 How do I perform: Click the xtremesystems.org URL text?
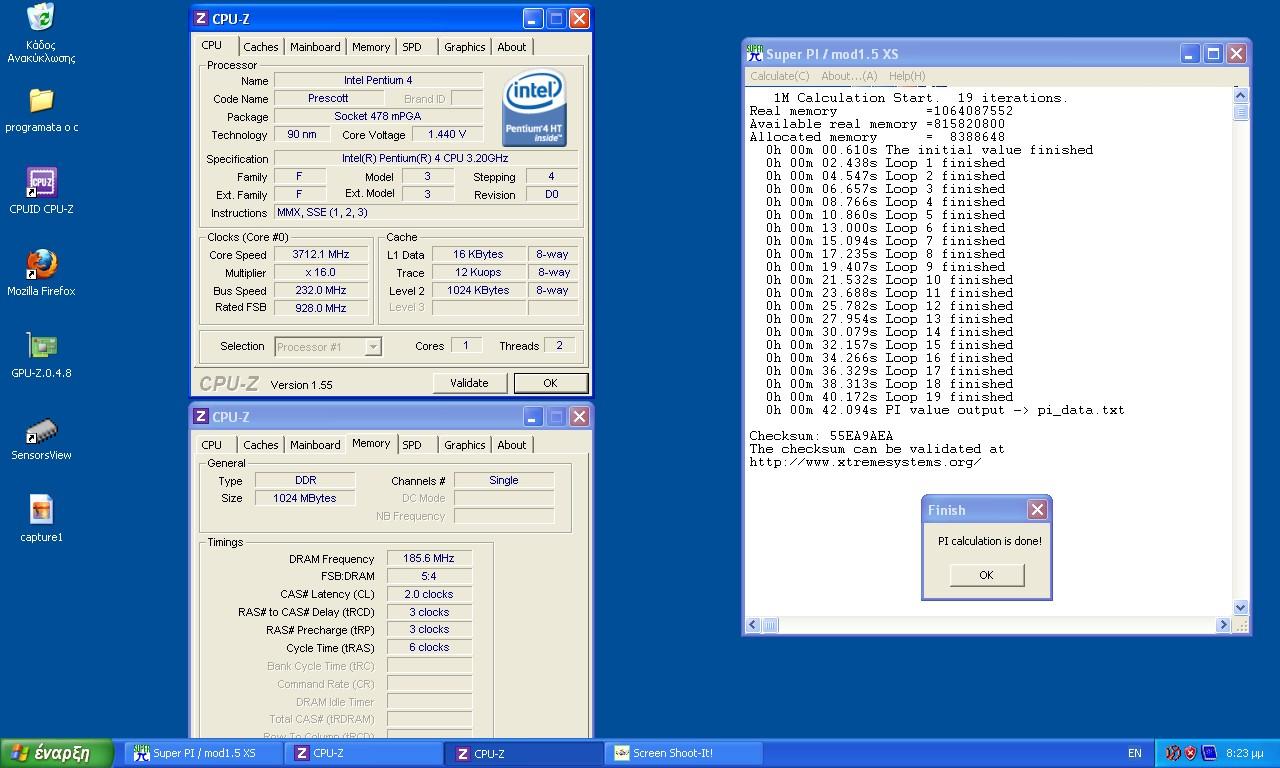click(865, 462)
